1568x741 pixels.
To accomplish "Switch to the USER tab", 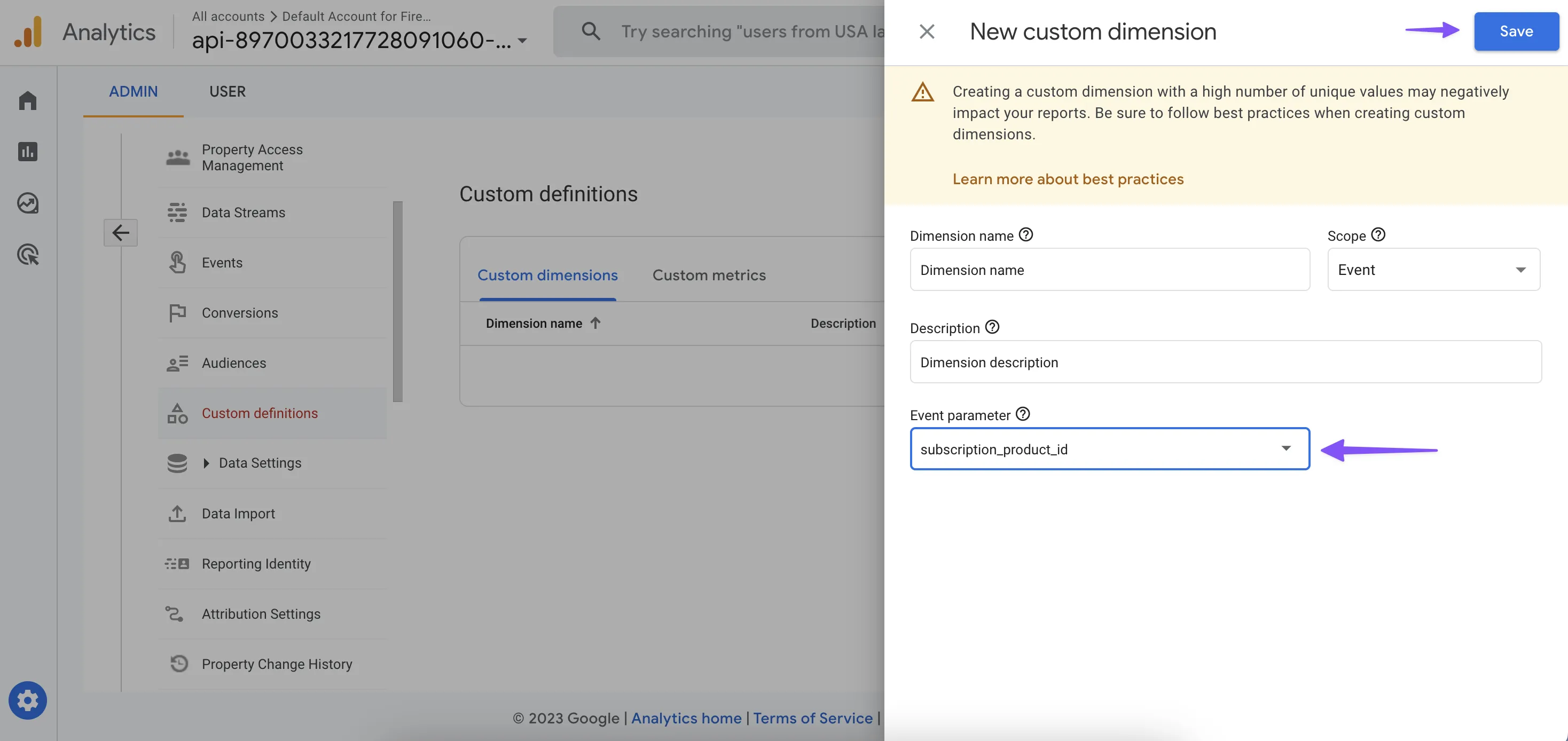I will [x=227, y=91].
